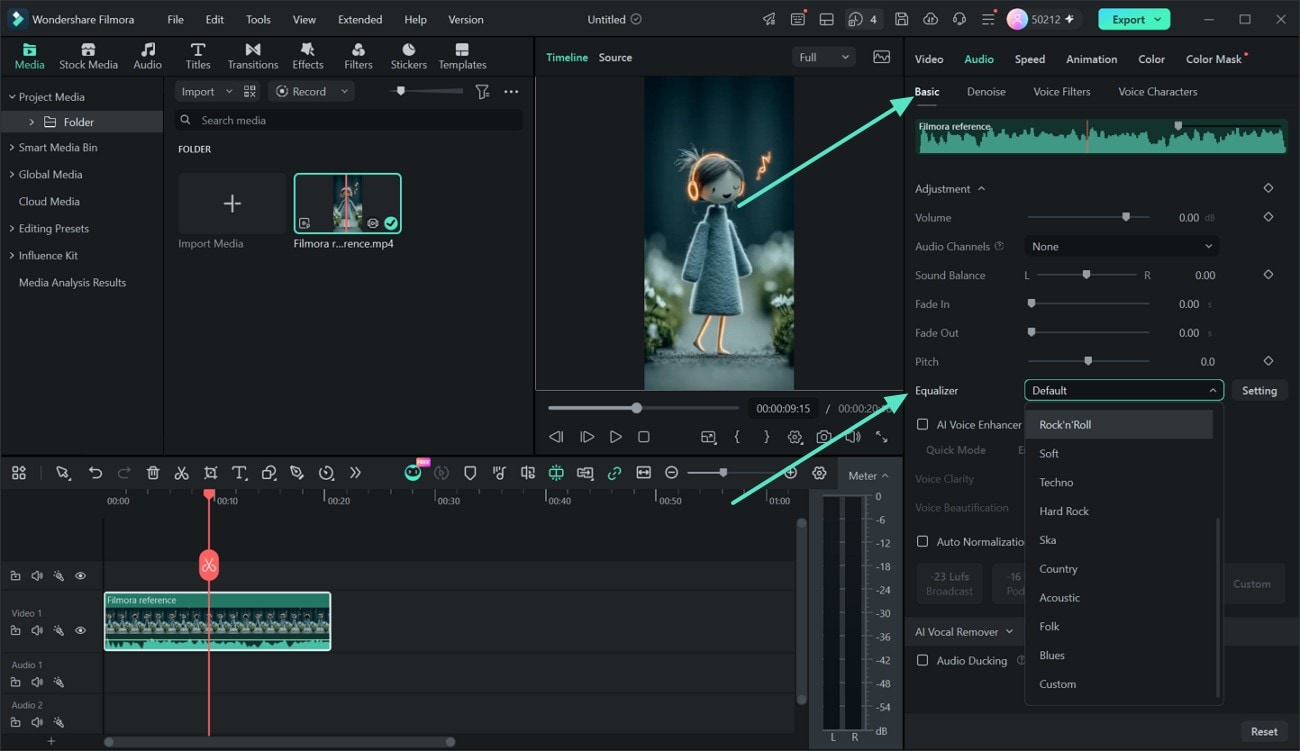The width and height of the screenshot is (1300, 751).
Task: Open the media panel more options dots
Action: (511, 91)
